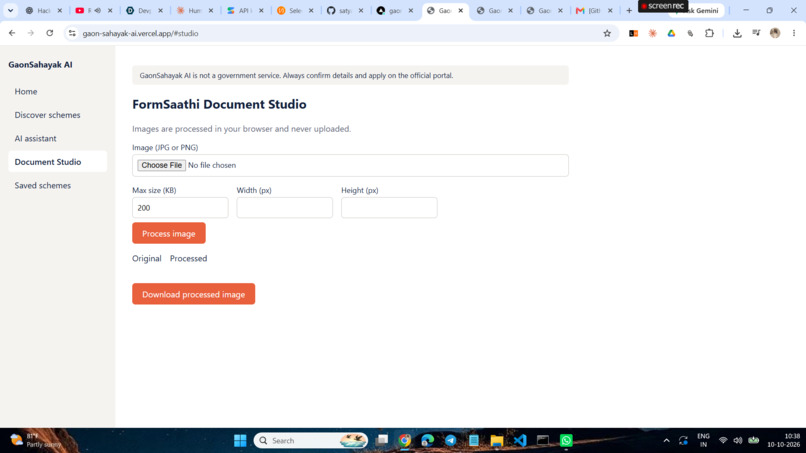Image resolution: width=806 pixels, height=453 pixels.
Task: Open the taskbar clock and date
Action: [784, 440]
